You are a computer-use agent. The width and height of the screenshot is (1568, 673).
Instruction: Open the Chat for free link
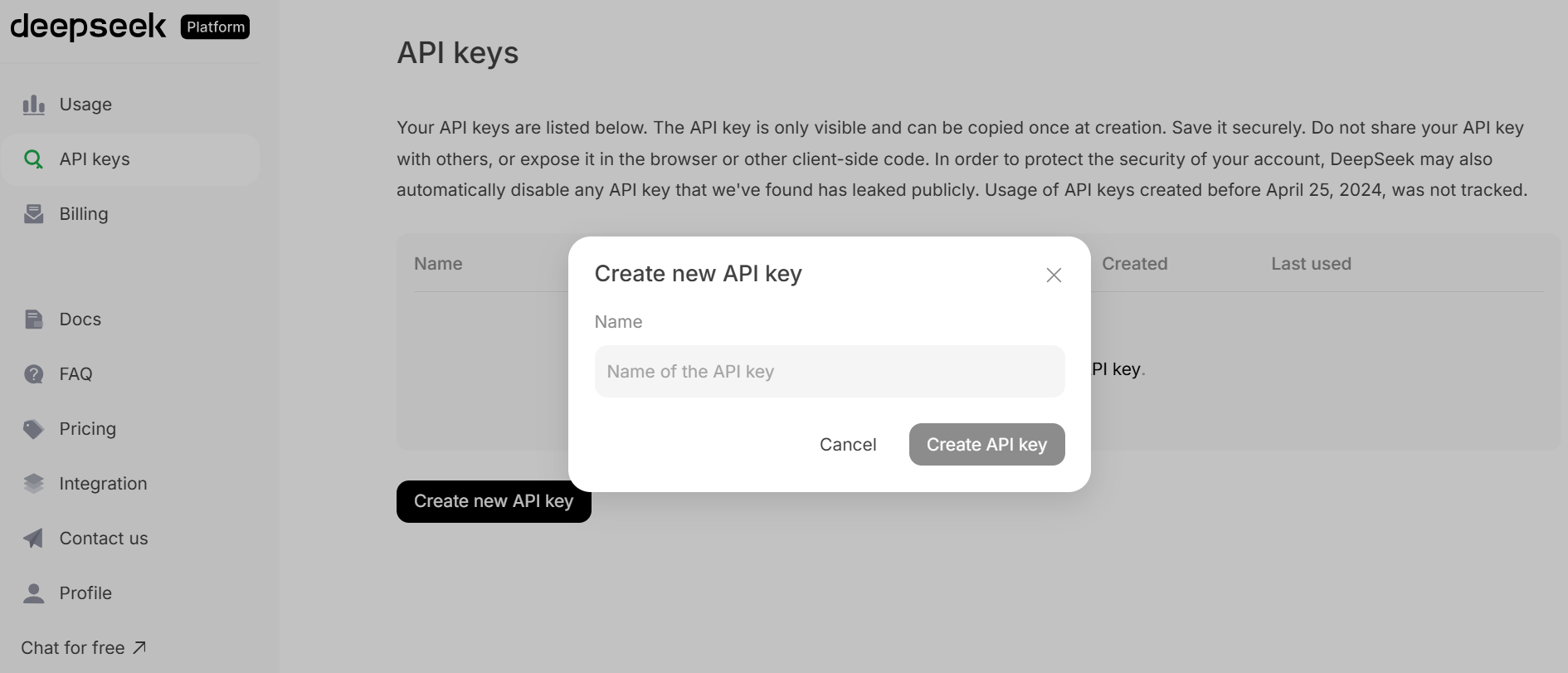tap(83, 648)
